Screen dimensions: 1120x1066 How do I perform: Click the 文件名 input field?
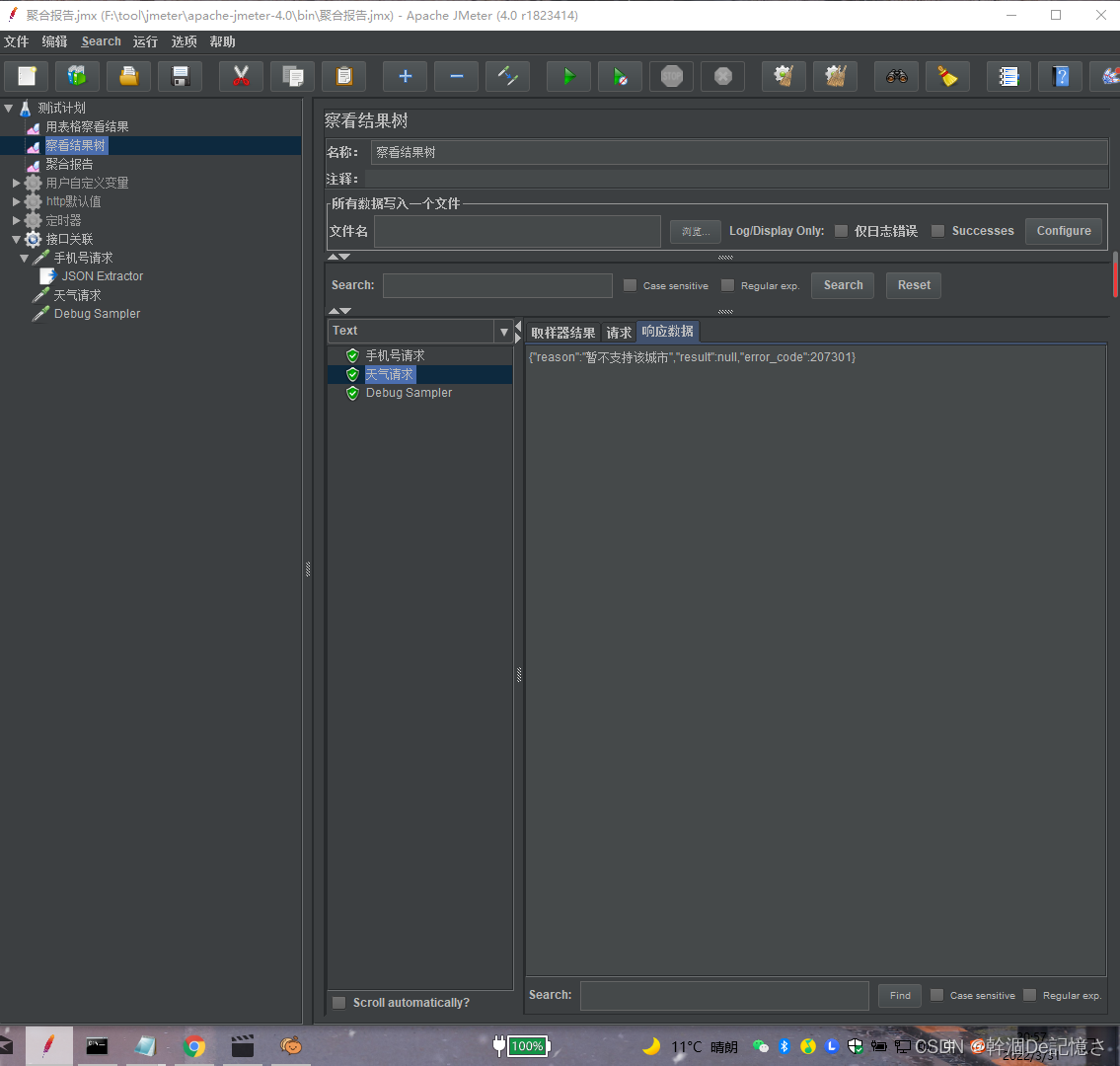pos(517,232)
